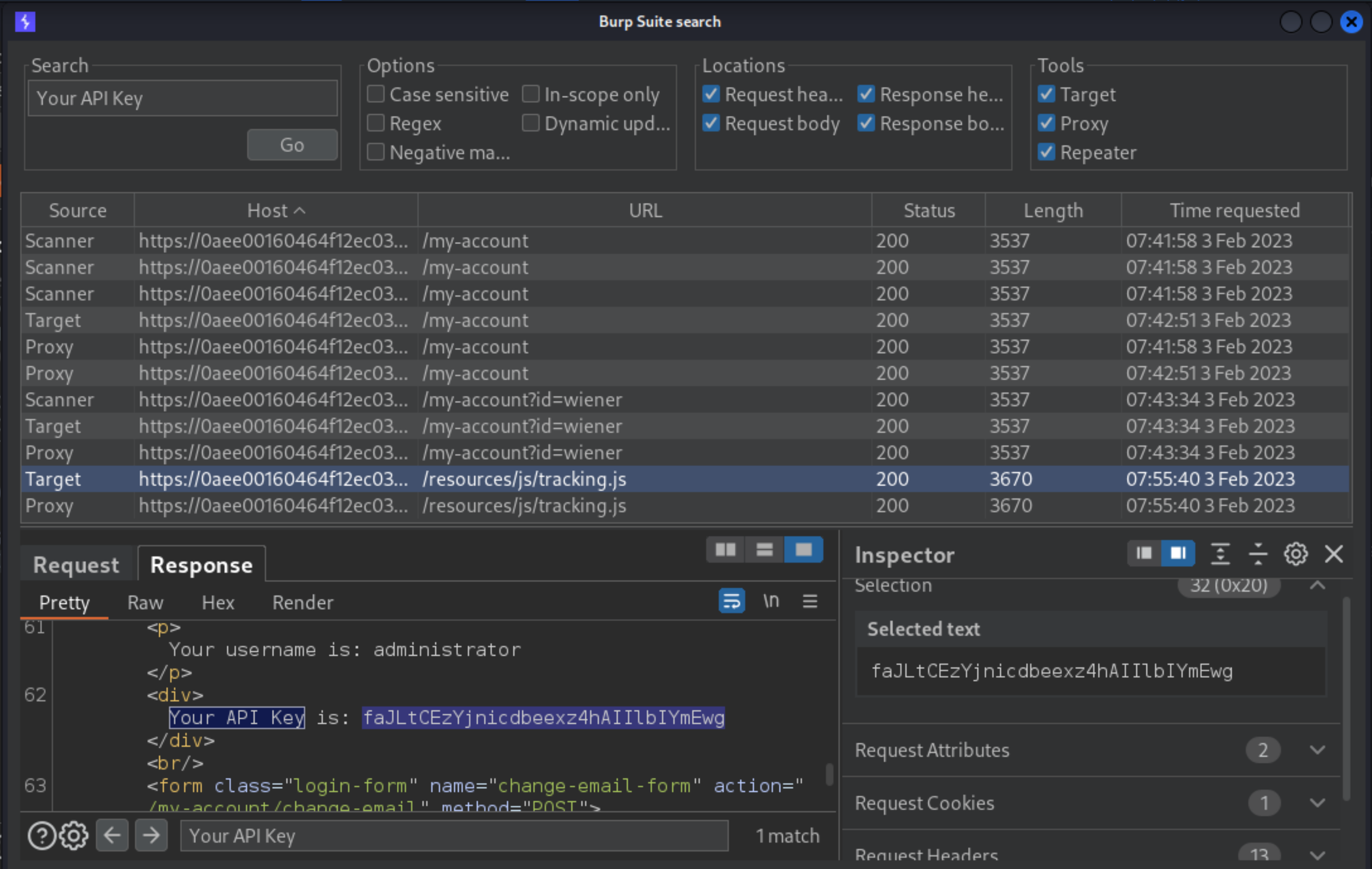1372x869 pixels.
Task: Switch to the Response tab
Action: pos(201,565)
